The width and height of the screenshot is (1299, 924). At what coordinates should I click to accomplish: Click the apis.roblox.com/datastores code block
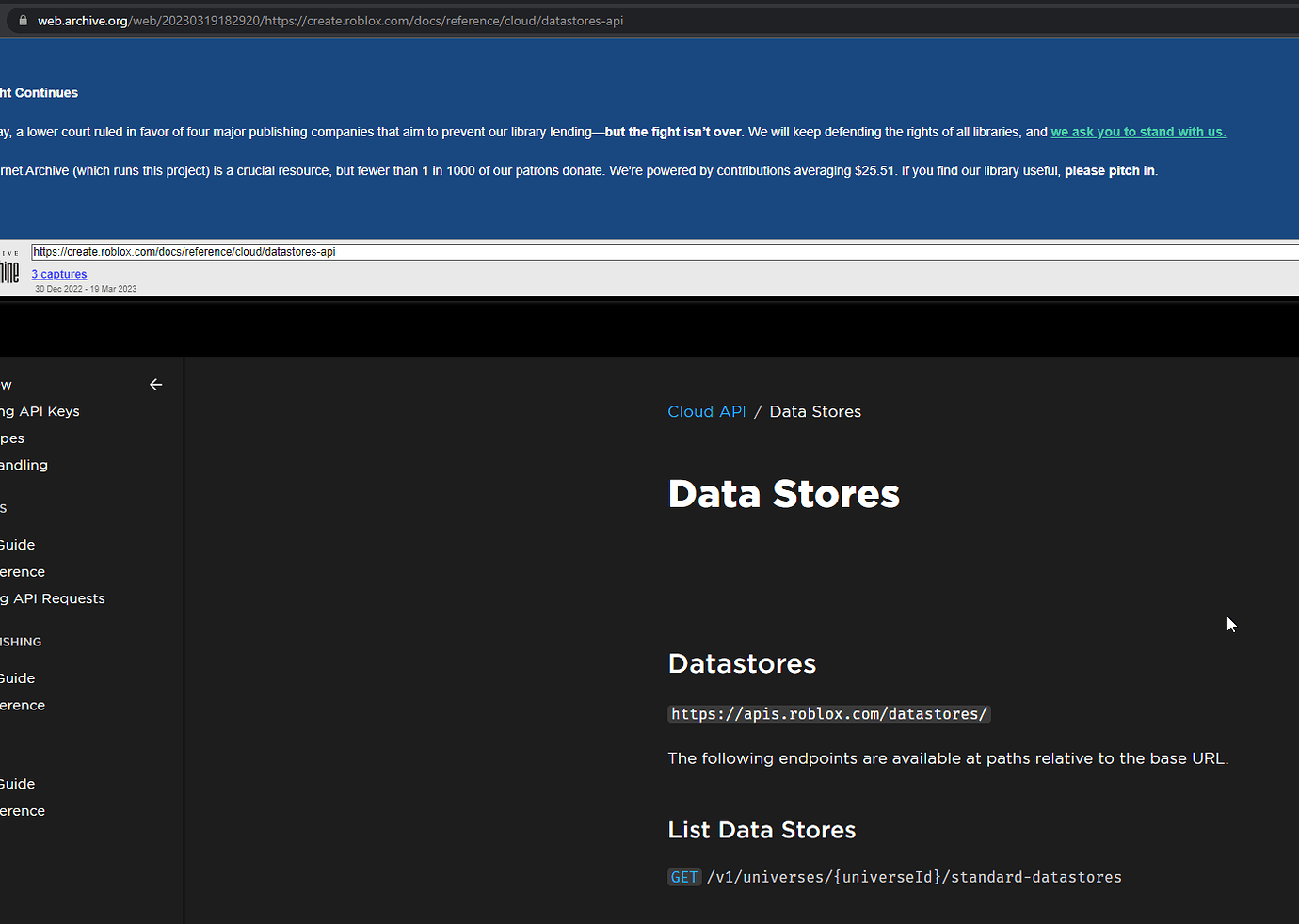[x=828, y=713]
